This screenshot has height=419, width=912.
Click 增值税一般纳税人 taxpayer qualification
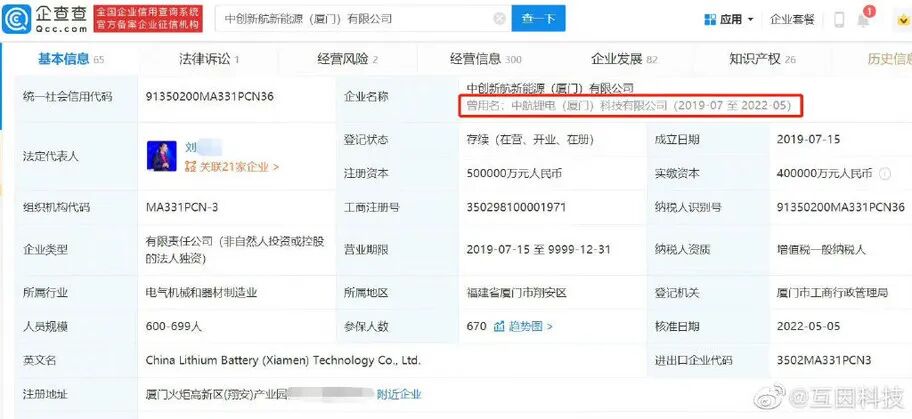click(821, 250)
